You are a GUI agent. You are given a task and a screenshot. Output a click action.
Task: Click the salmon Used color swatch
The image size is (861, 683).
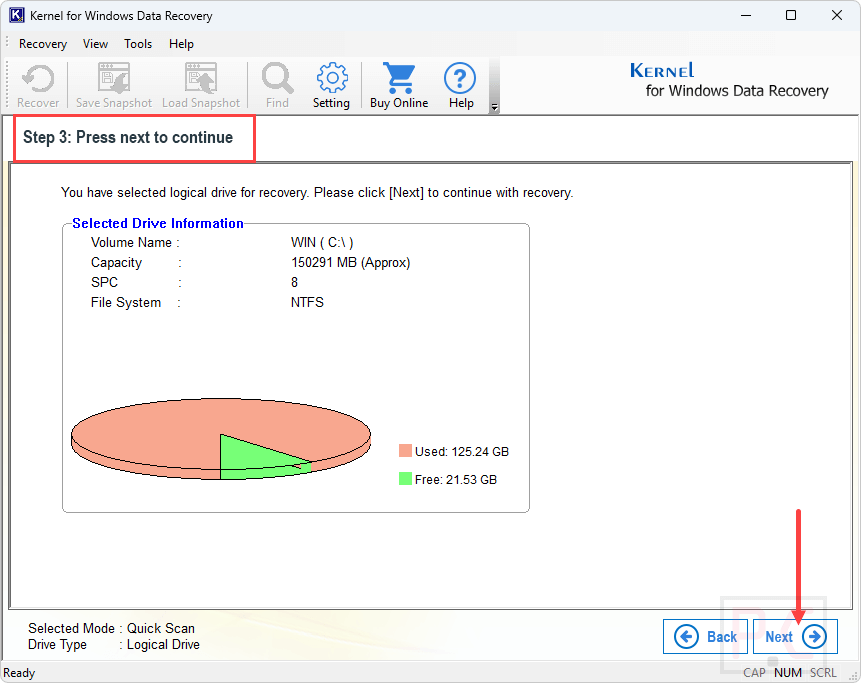pyautogui.click(x=405, y=451)
